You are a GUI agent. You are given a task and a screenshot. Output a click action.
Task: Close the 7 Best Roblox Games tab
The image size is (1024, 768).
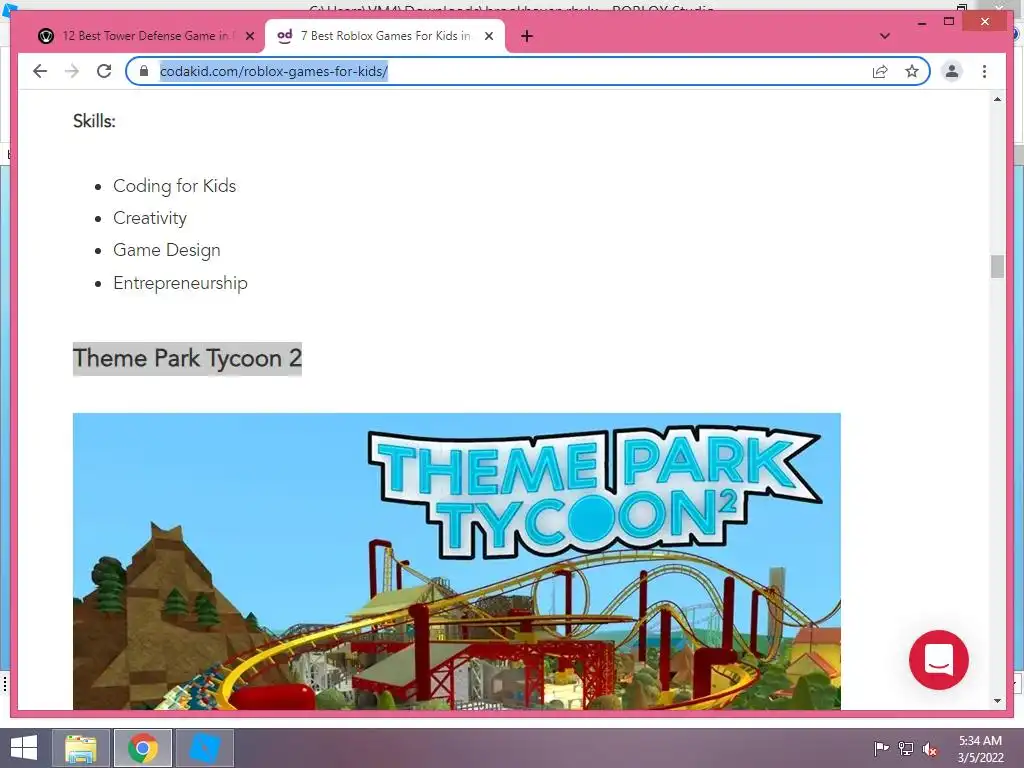(488, 36)
